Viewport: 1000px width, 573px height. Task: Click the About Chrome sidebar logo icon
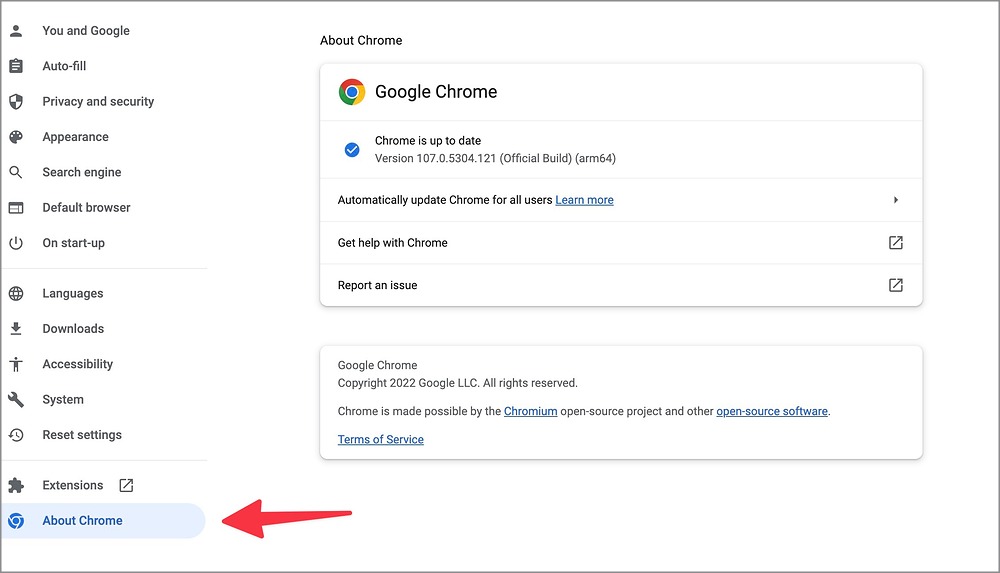click(x=16, y=521)
